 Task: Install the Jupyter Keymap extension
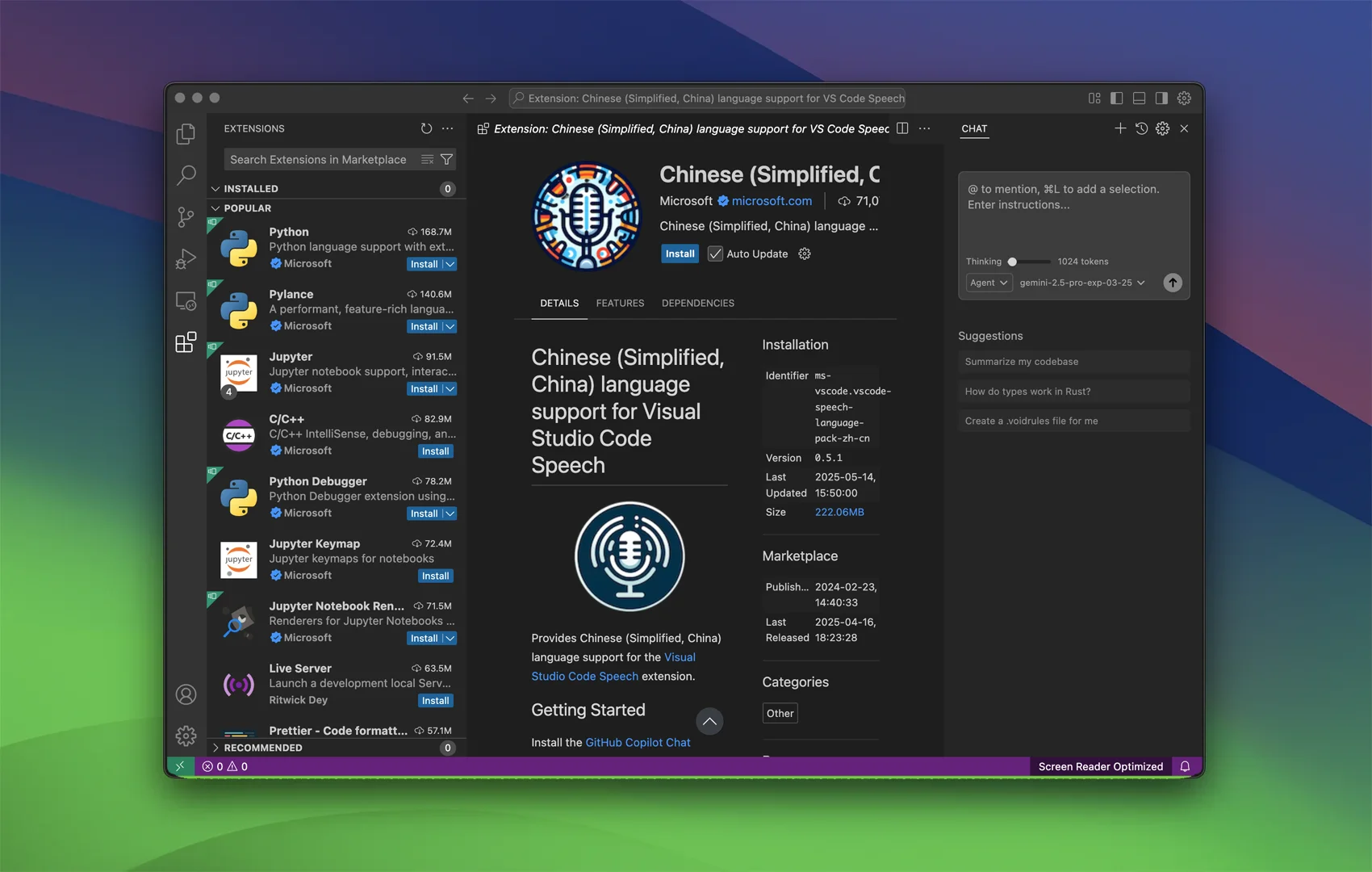coord(436,576)
